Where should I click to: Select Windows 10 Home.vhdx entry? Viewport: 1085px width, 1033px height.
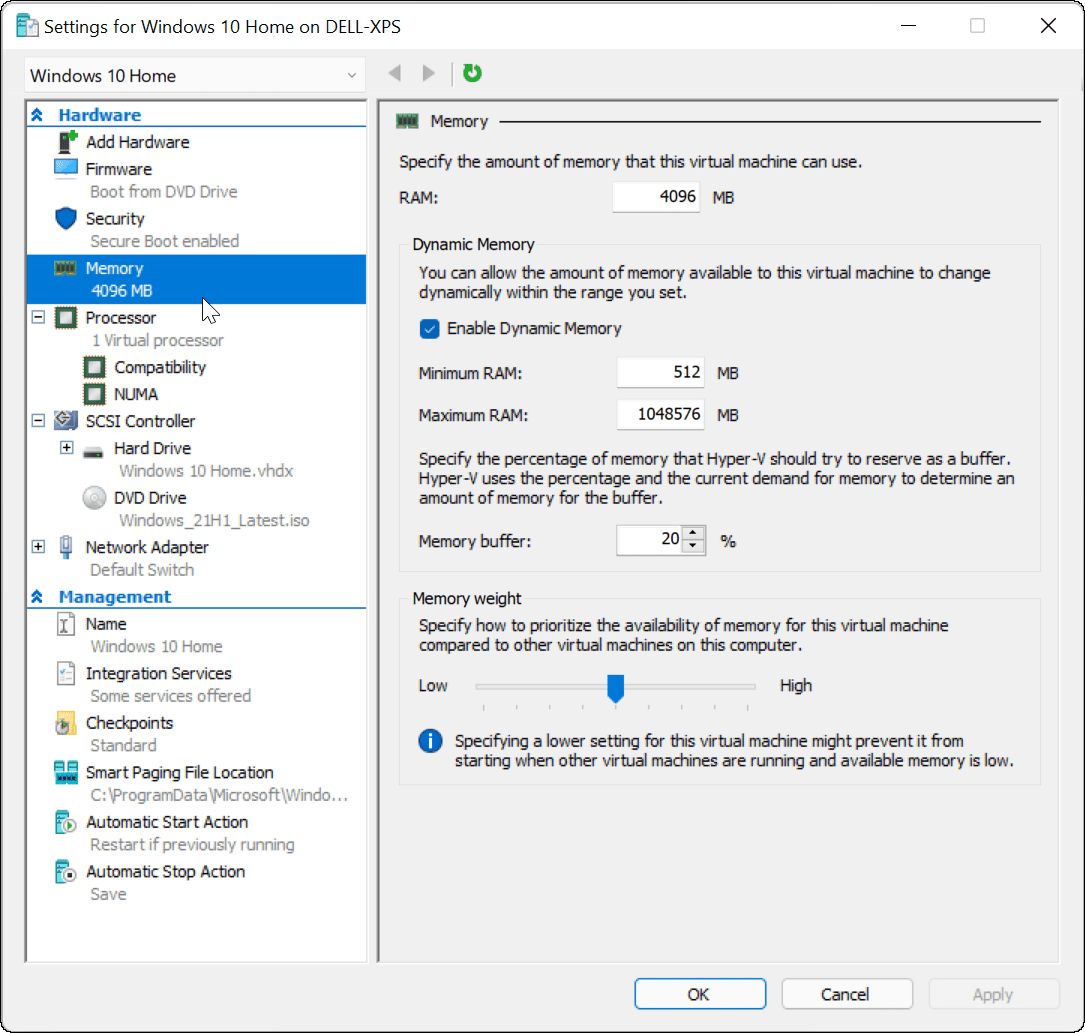206,471
